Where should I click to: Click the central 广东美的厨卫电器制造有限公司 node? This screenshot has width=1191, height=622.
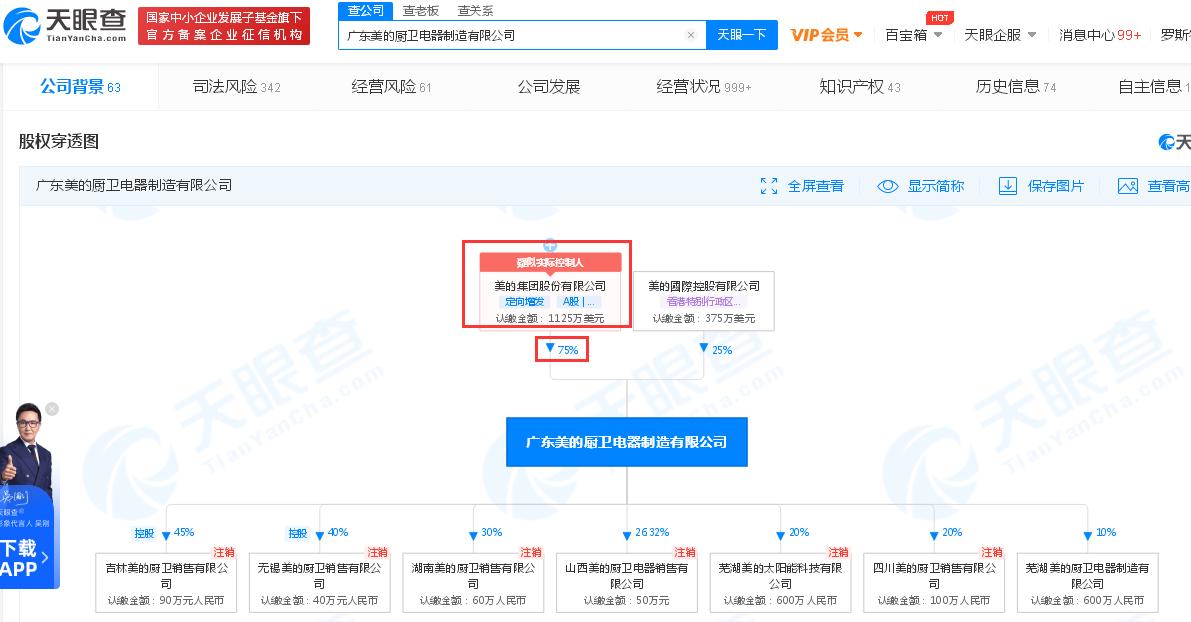click(627, 442)
